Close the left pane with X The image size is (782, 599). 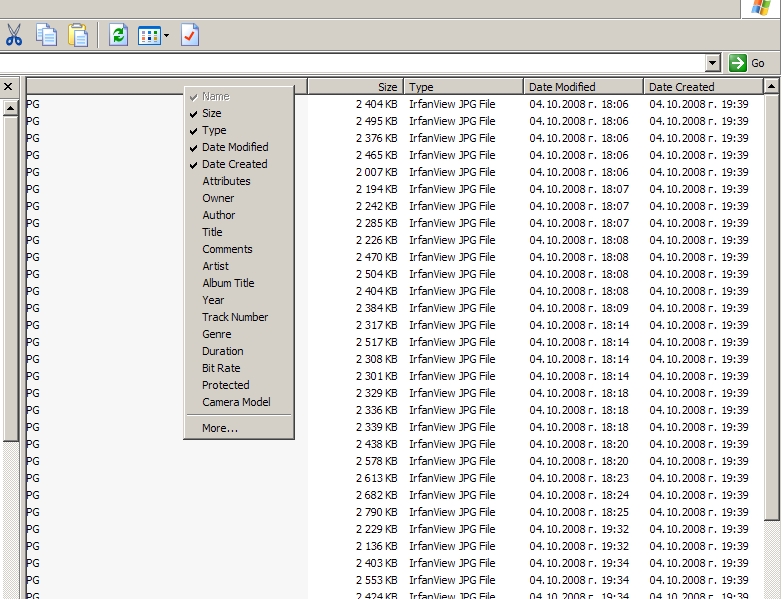pos(9,87)
